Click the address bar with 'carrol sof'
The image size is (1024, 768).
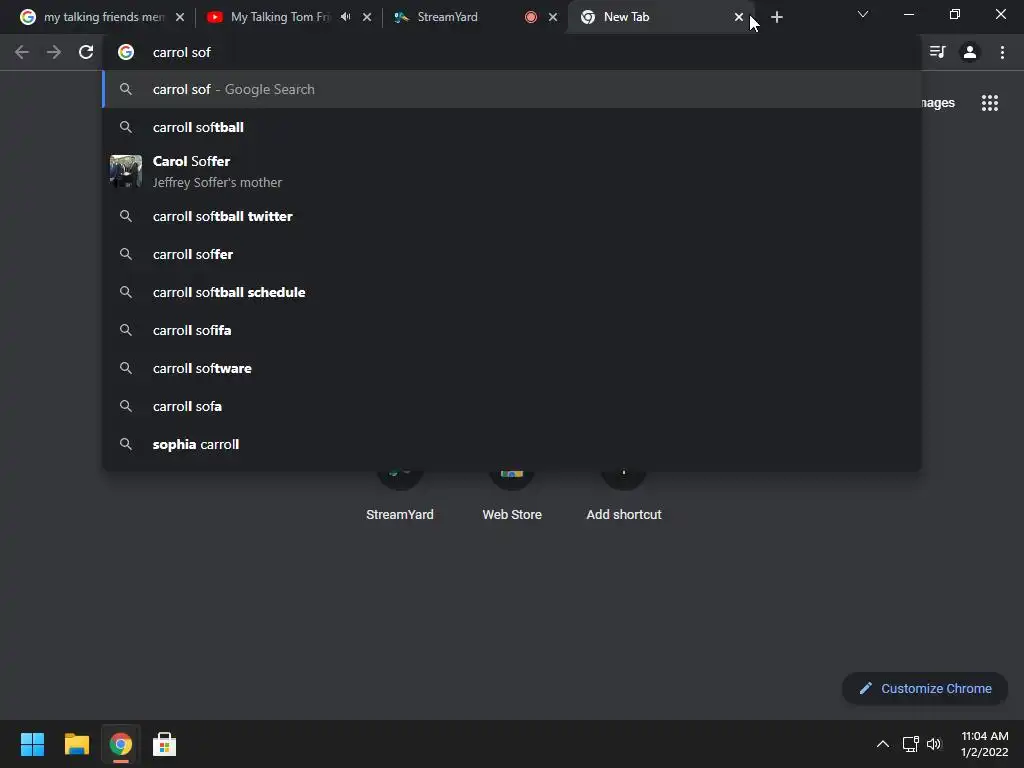click(511, 52)
